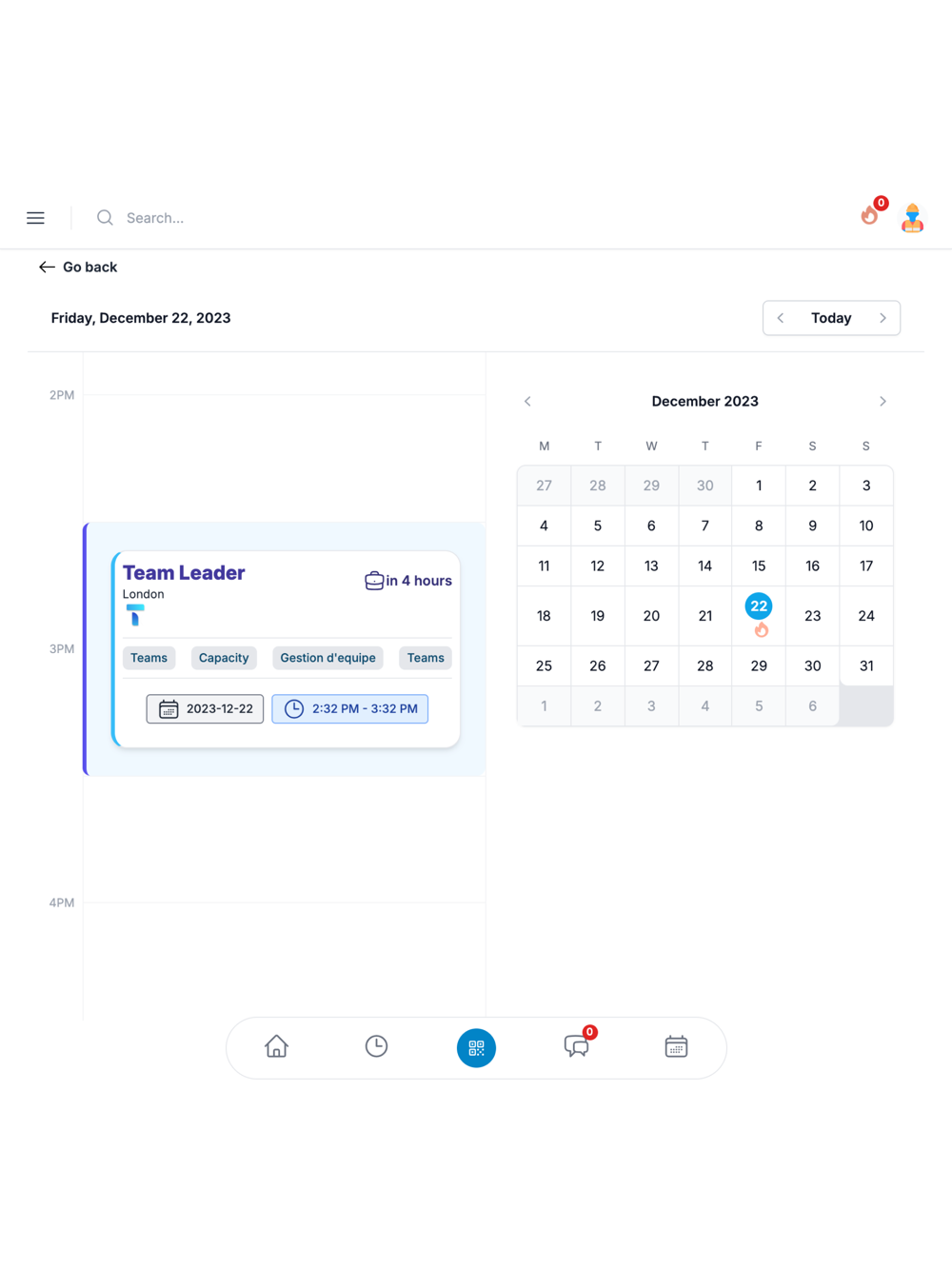Click the calendar icon in date badge

pos(169,709)
